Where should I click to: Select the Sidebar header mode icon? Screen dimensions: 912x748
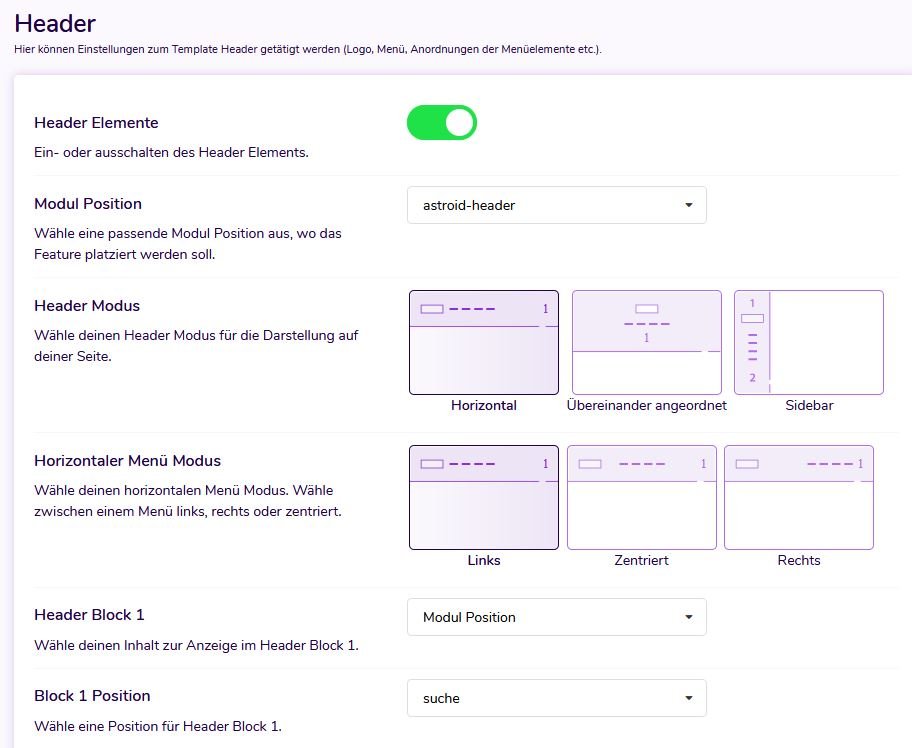pos(808,342)
